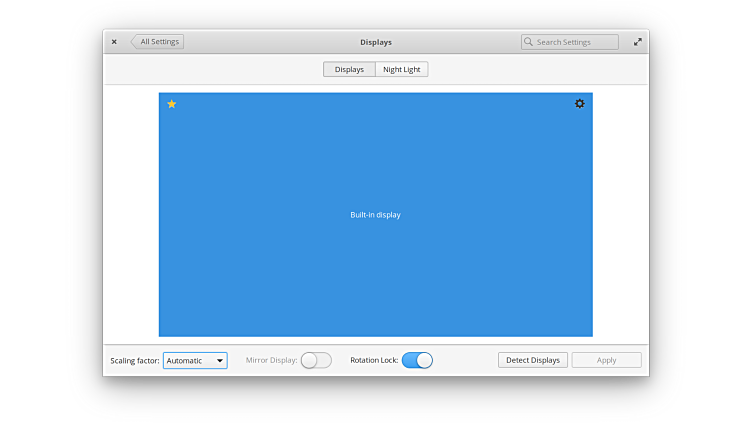Click the "Scaling factor:" label
752x423 pixels.
[x=135, y=360]
